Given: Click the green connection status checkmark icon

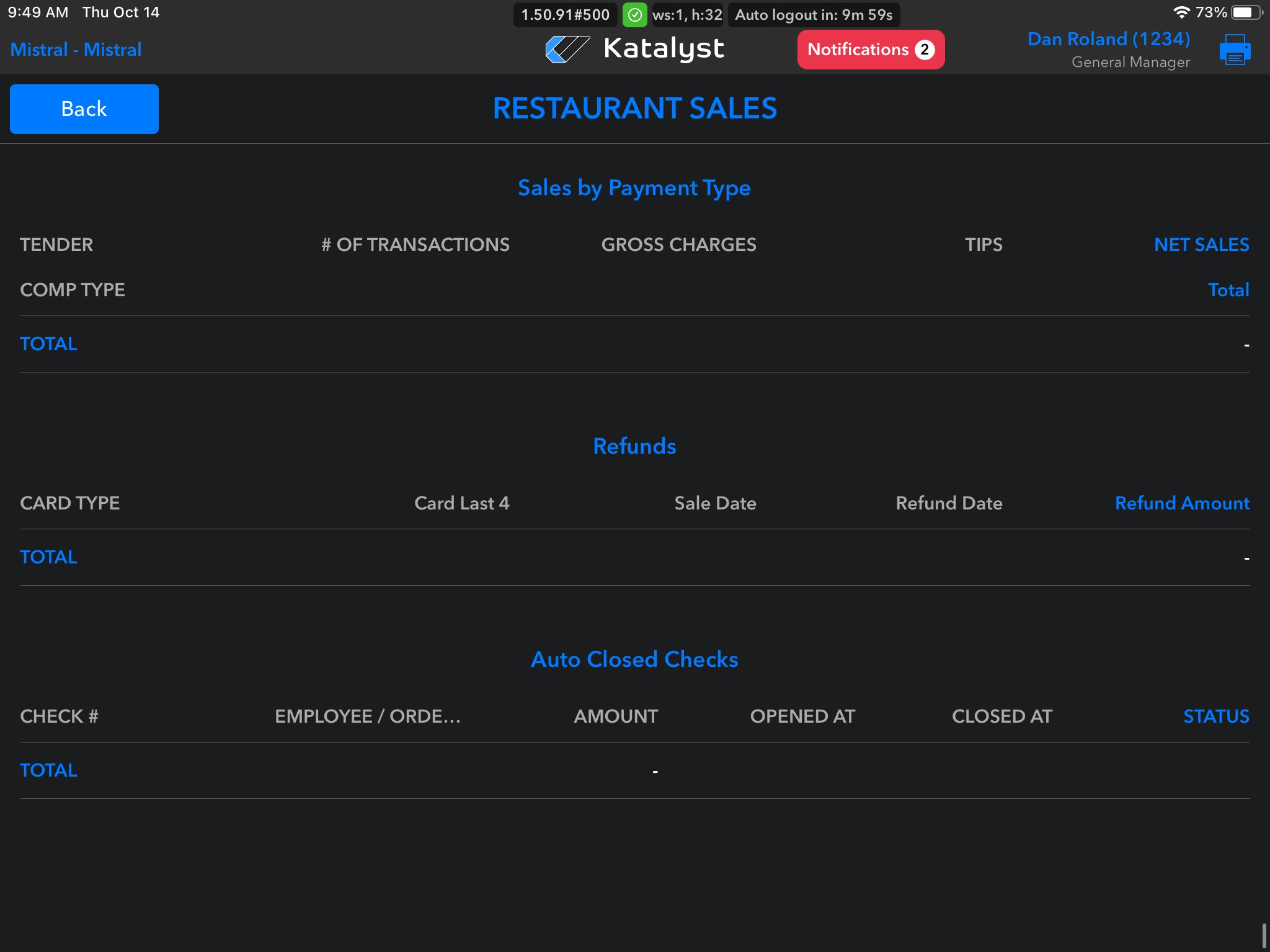Looking at the screenshot, I should point(634,15).
